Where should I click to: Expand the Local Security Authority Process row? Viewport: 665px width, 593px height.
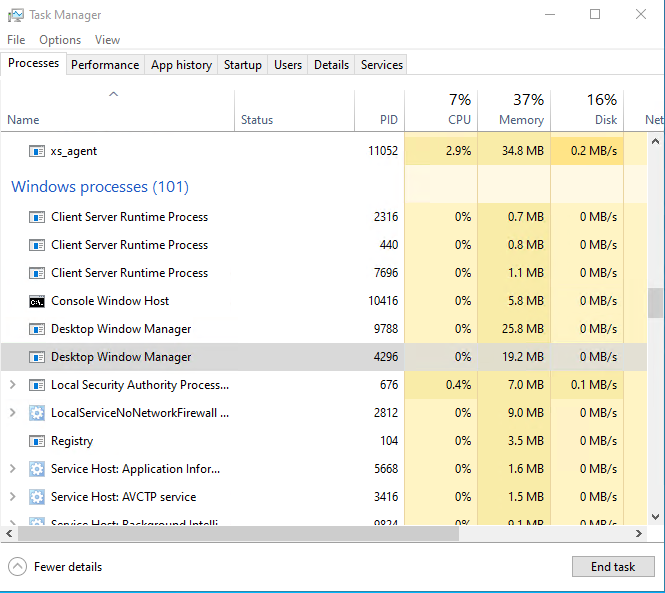point(12,385)
